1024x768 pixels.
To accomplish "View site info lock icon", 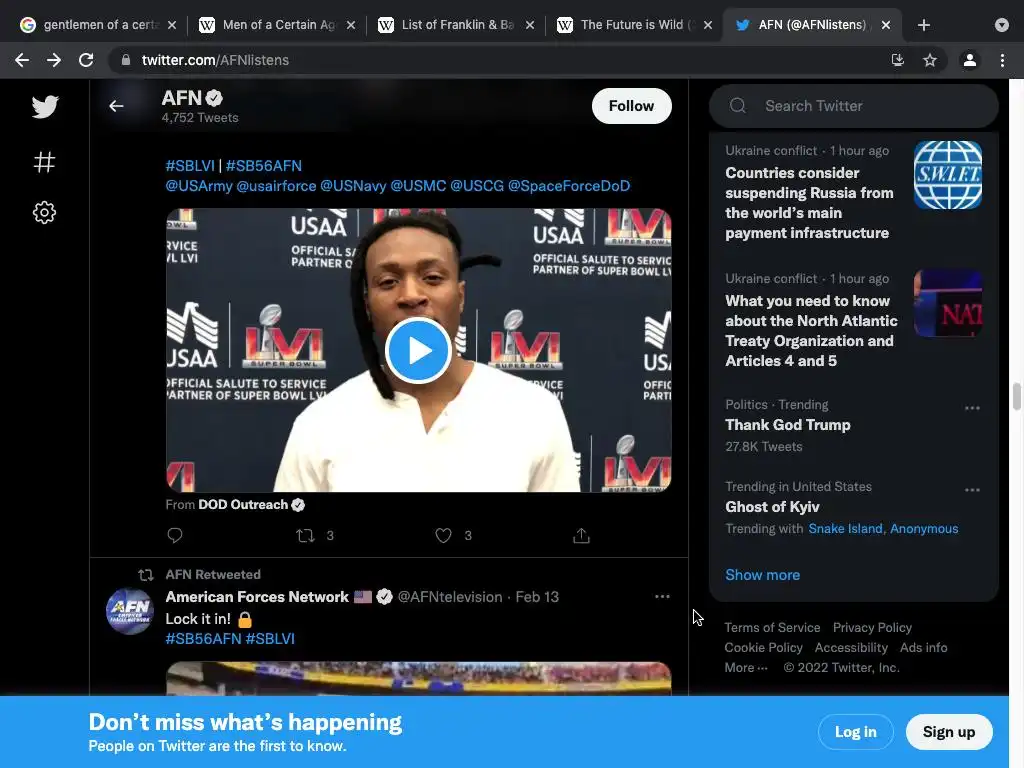I will pos(125,60).
